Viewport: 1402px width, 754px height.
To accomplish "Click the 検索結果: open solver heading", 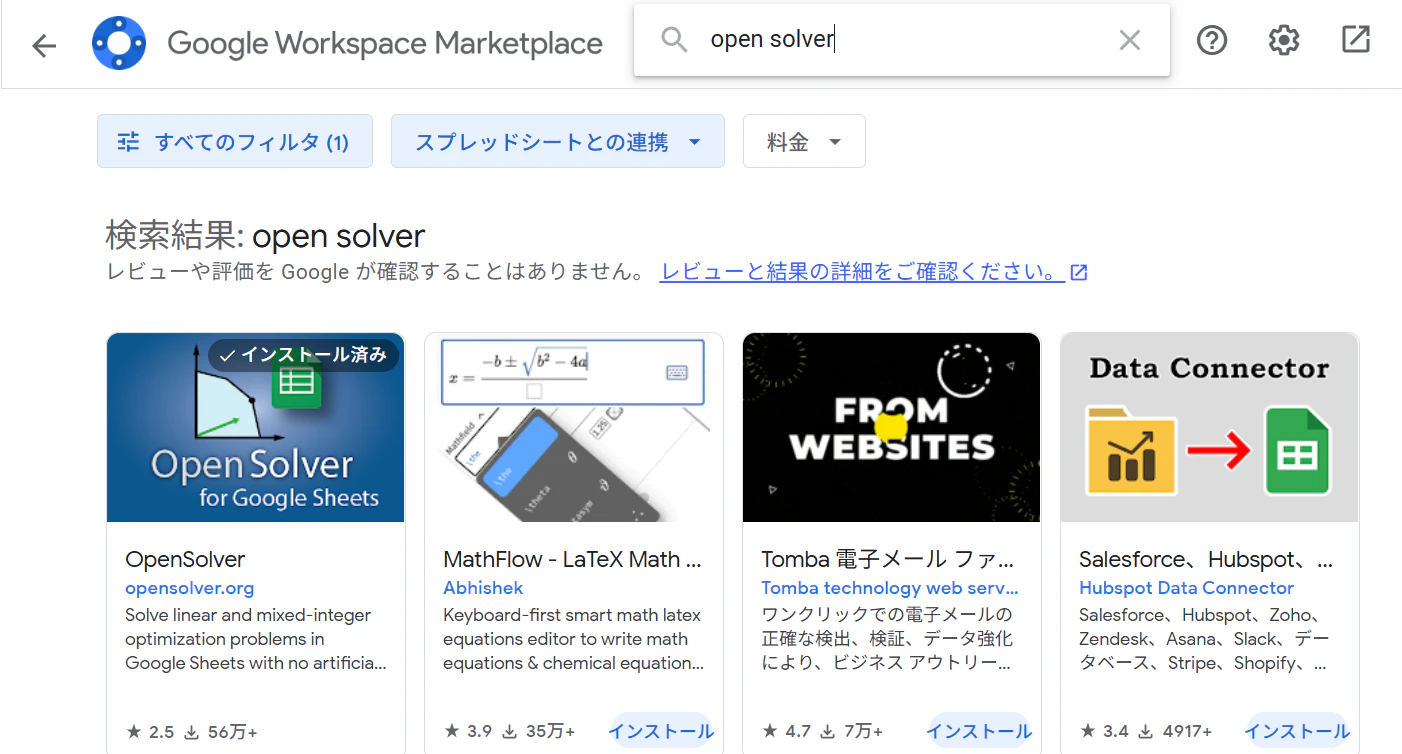I will 265,236.
